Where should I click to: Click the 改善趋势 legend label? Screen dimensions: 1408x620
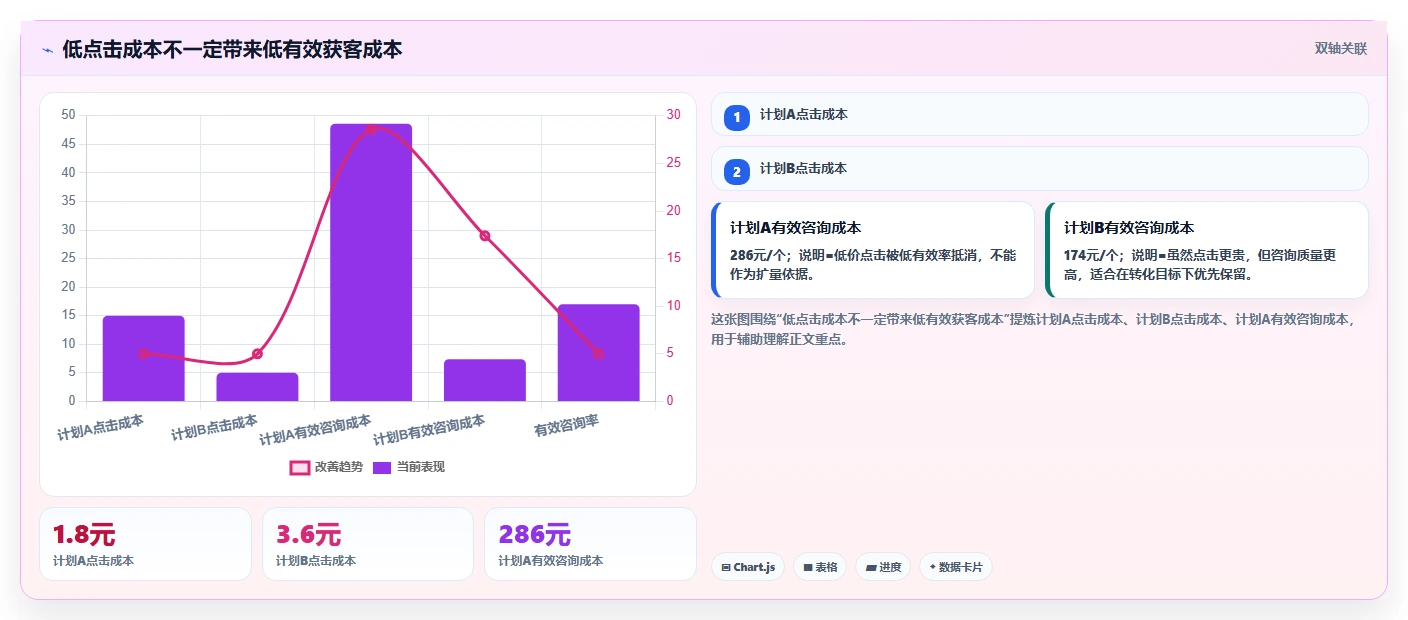click(x=339, y=467)
